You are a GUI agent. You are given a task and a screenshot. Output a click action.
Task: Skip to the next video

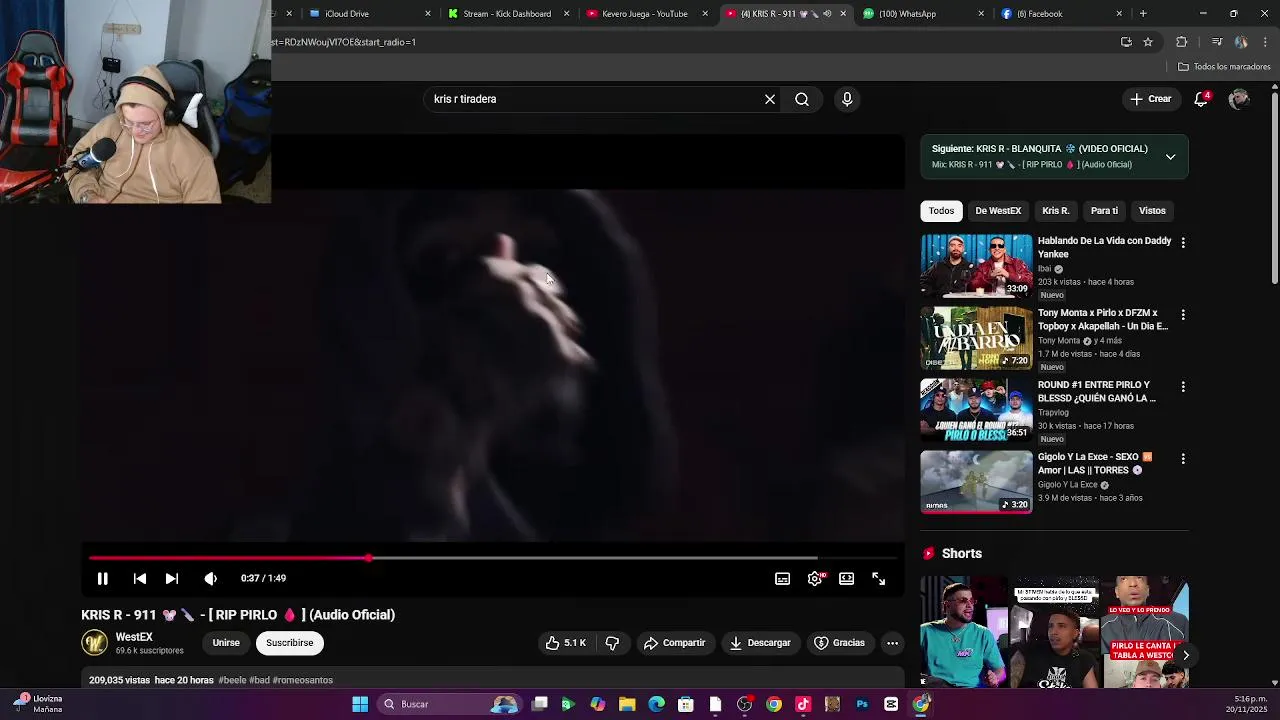click(172, 578)
